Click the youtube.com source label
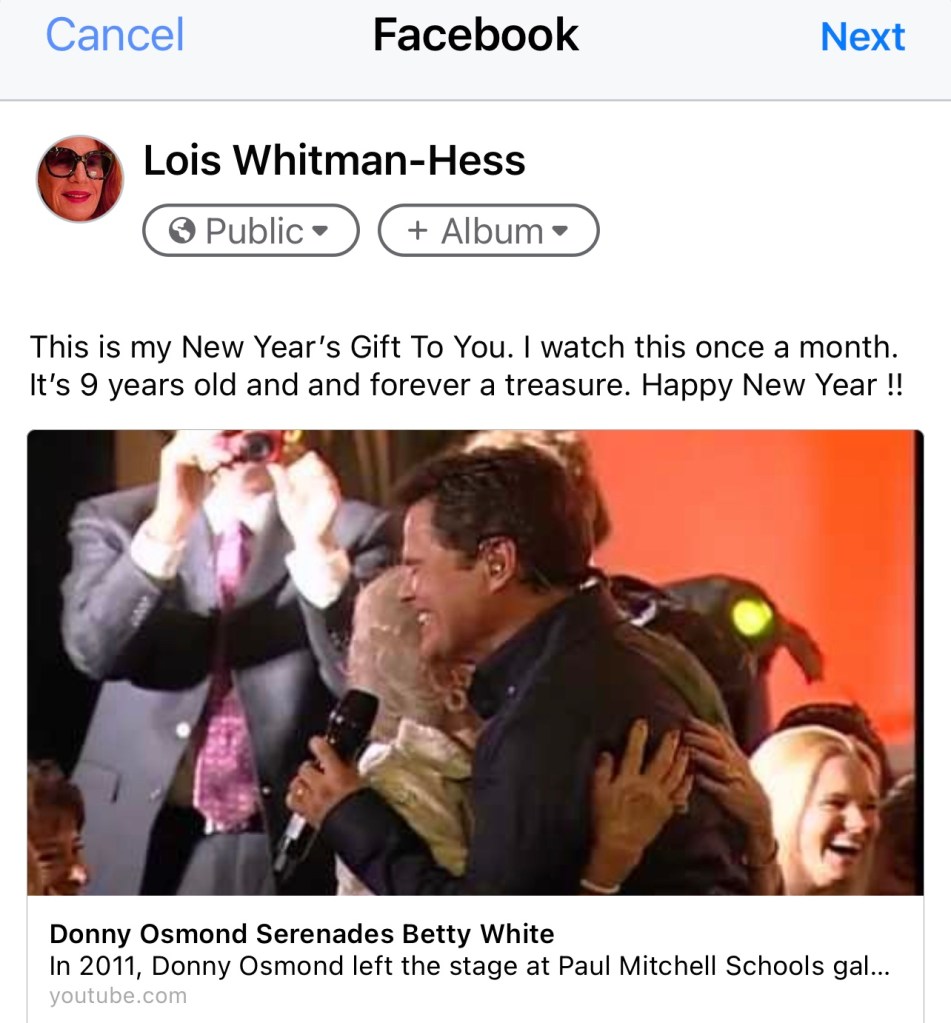Image resolution: width=951 pixels, height=1023 pixels. tap(118, 996)
